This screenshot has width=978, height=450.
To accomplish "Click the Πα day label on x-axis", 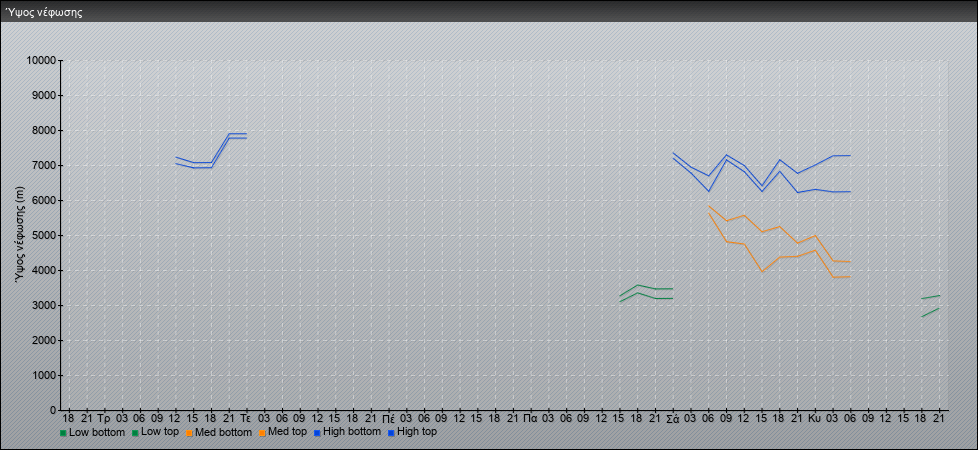I will tap(531, 418).
